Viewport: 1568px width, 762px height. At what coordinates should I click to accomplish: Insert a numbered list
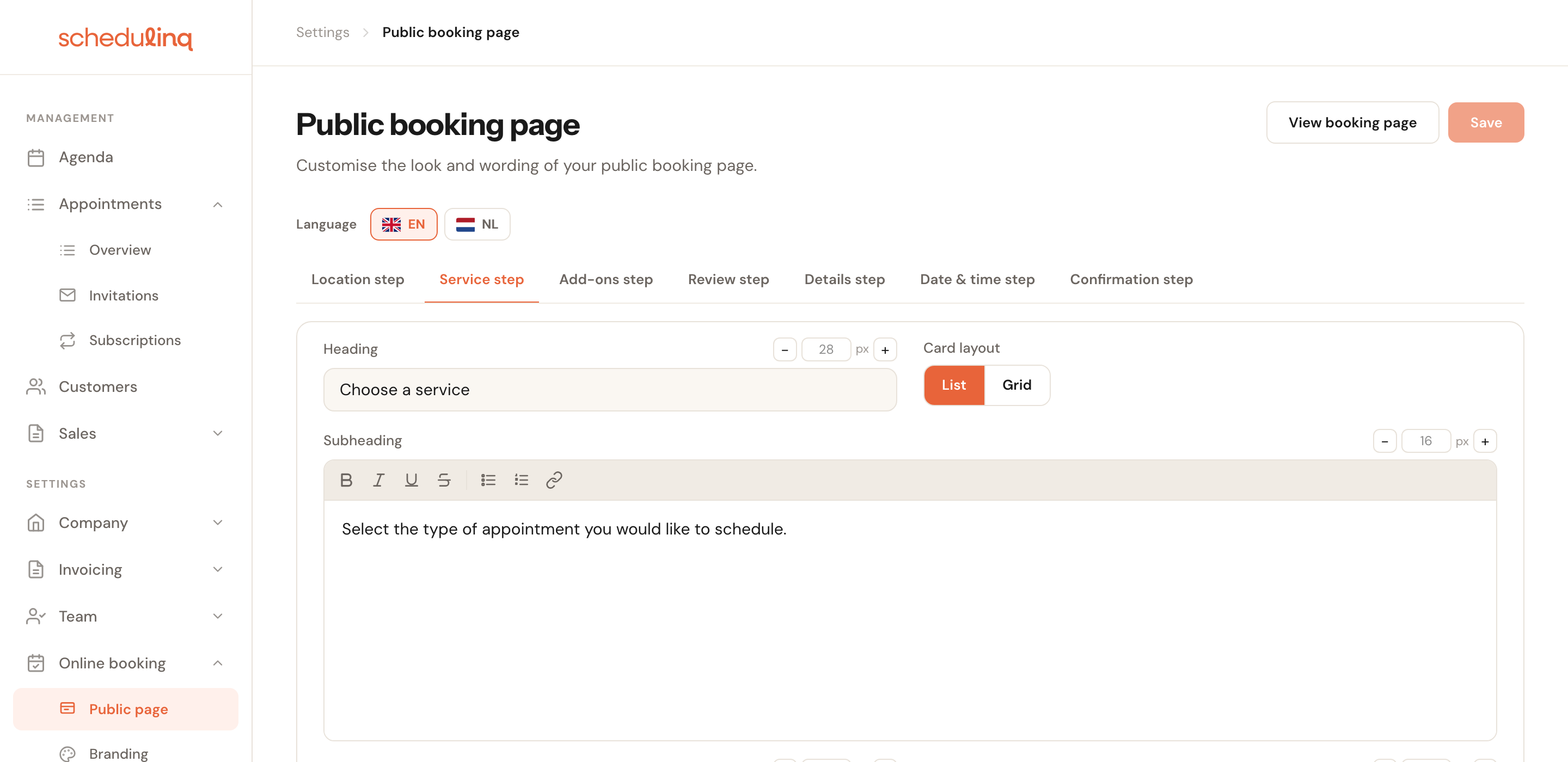[x=521, y=480]
